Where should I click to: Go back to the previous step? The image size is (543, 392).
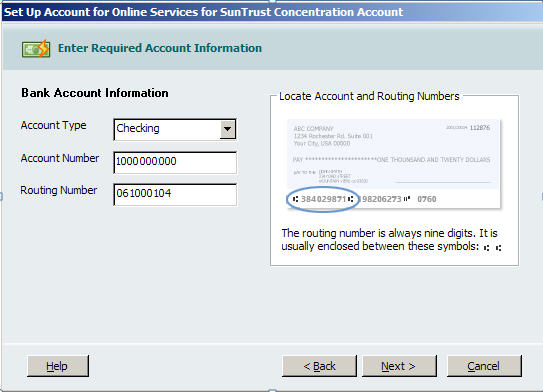click(x=319, y=366)
